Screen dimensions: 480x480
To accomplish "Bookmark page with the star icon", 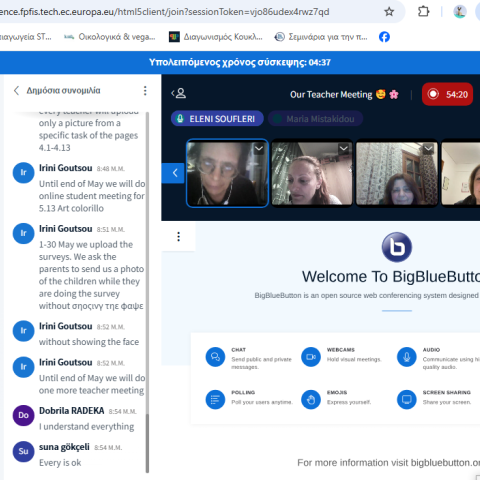I will coord(389,12).
